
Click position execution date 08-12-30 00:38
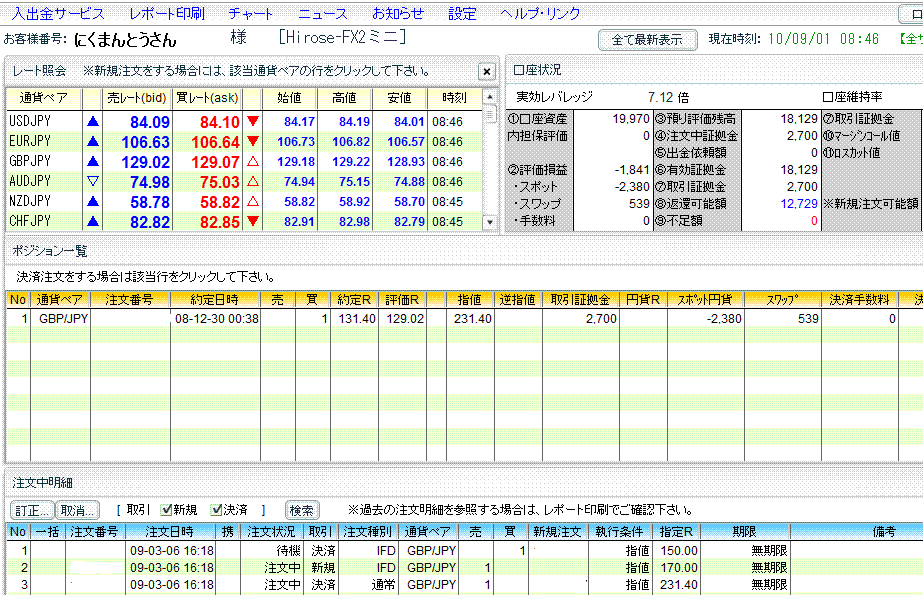click(x=217, y=319)
